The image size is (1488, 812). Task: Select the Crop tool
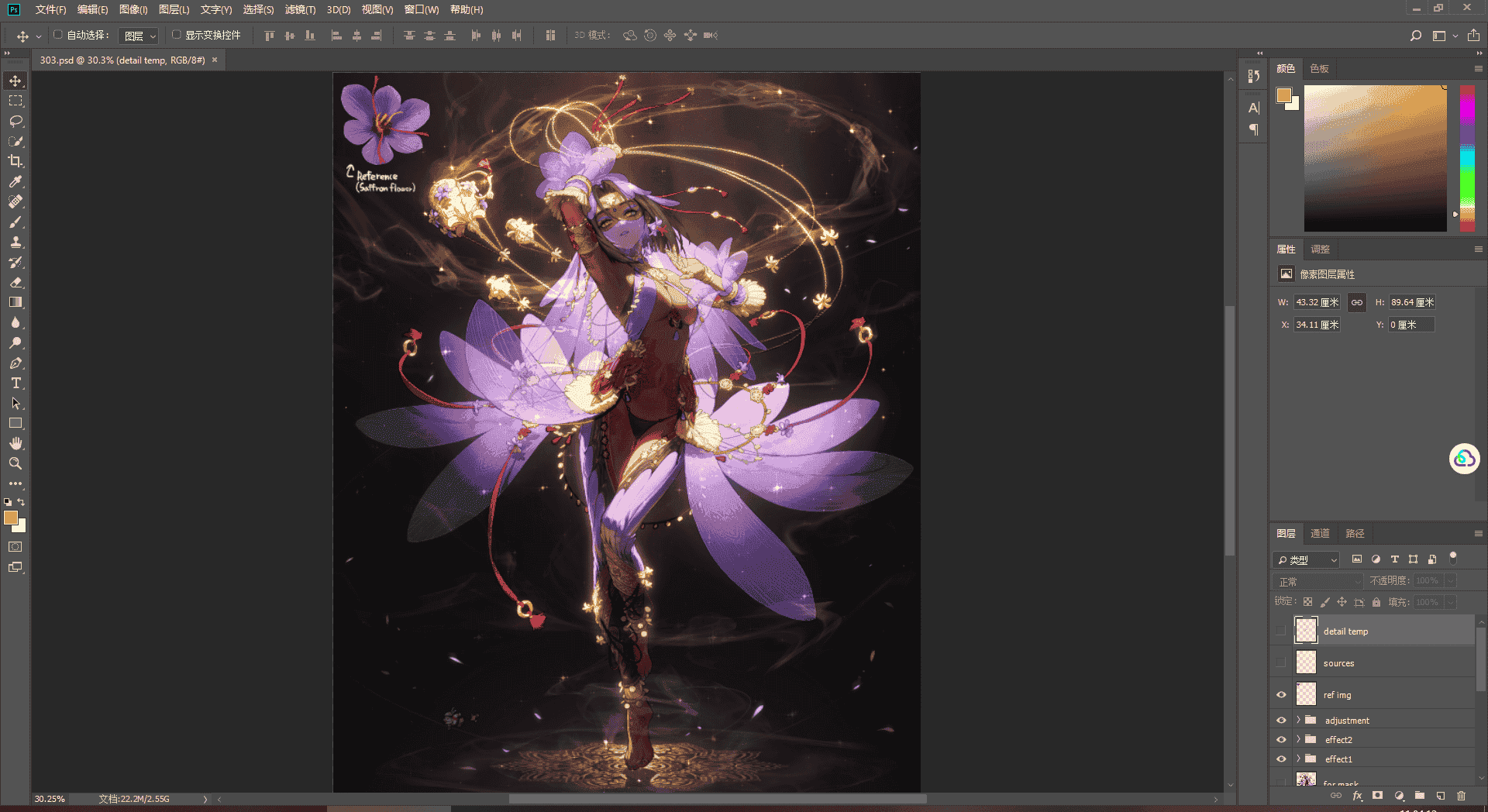pyautogui.click(x=15, y=162)
